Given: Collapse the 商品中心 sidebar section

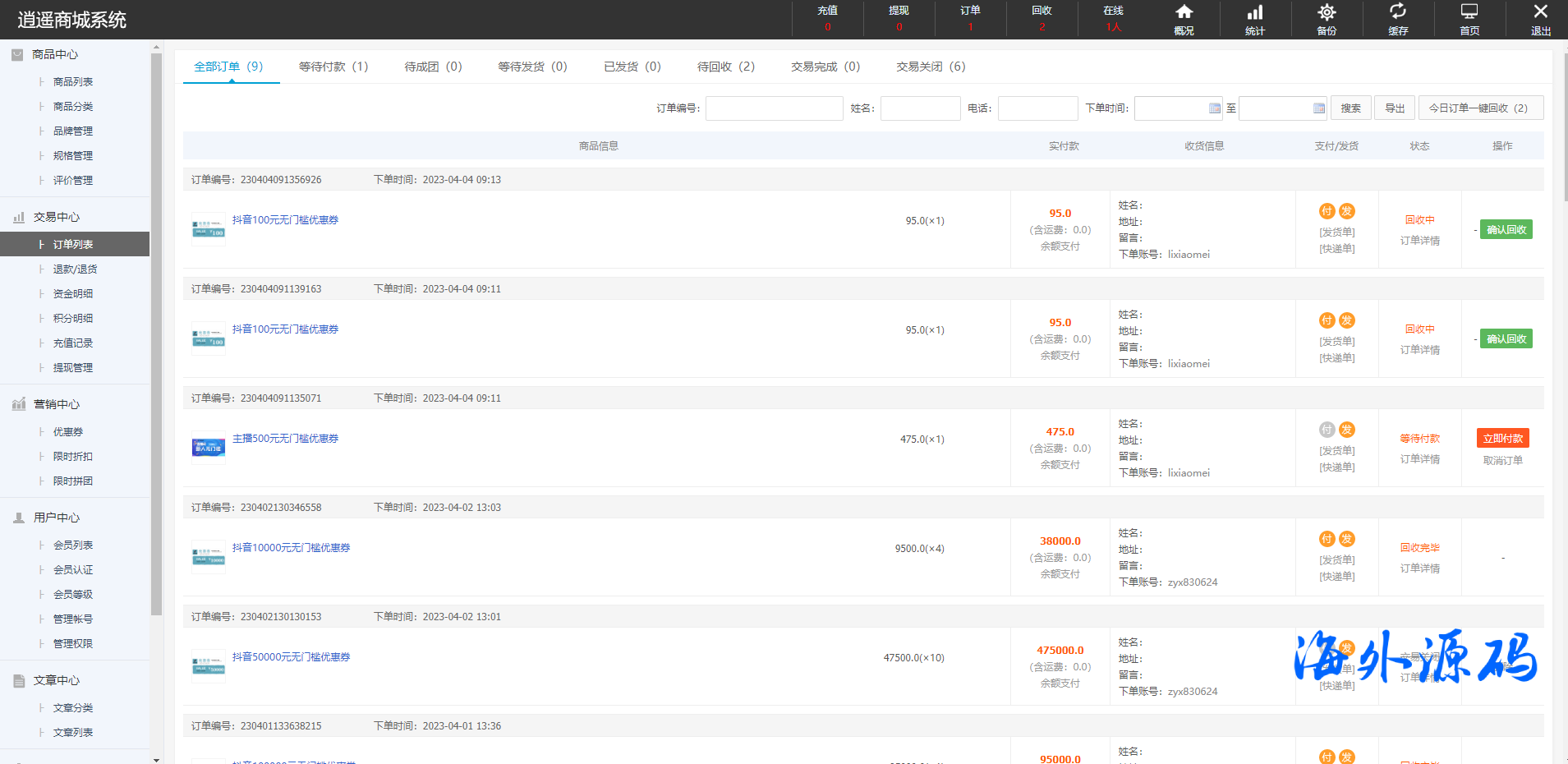Looking at the screenshot, I should click(55, 54).
